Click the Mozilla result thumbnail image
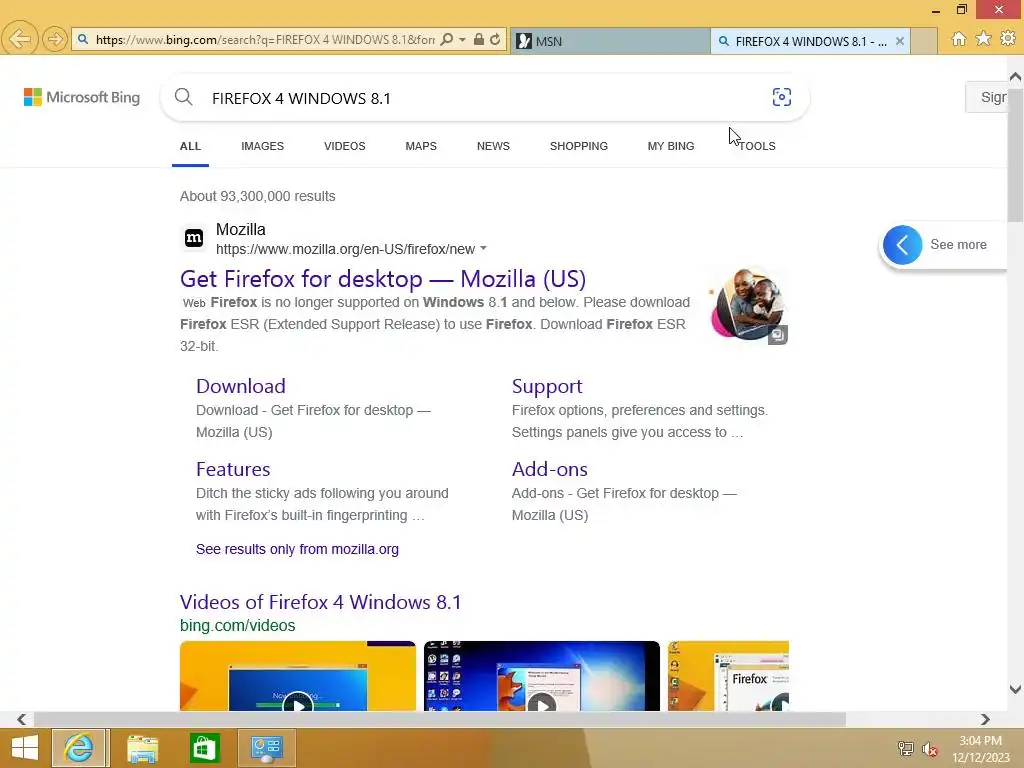 [x=748, y=304]
